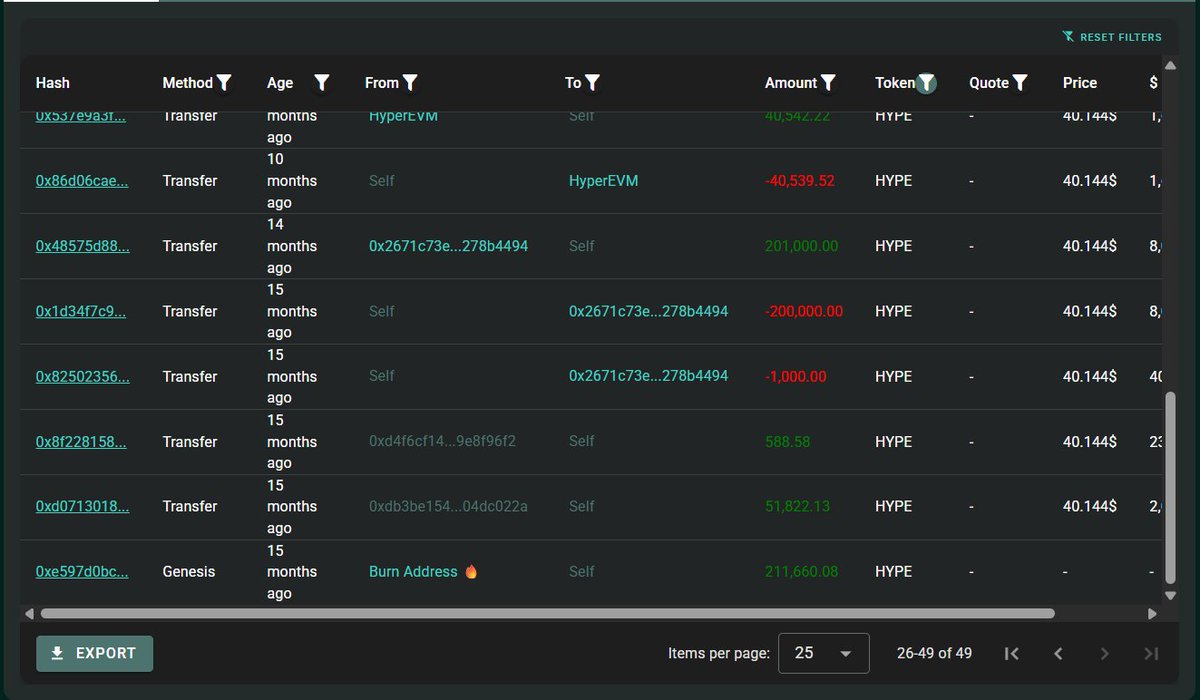Image resolution: width=1200 pixels, height=700 pixels.
Task: Click the Amount column header label
Action: click(791, 83)
